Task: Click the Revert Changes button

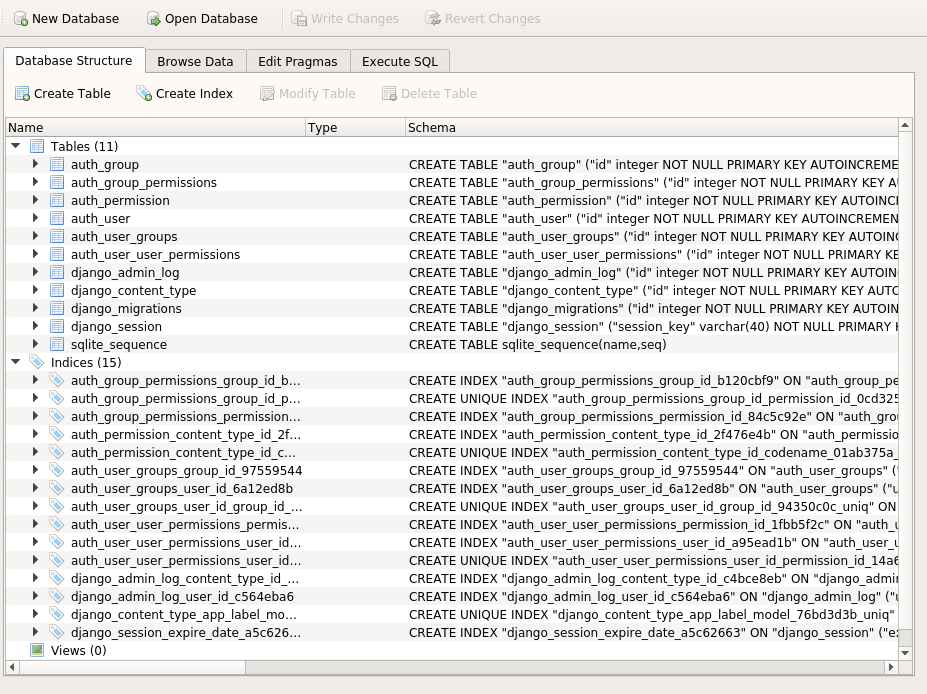Action: (482, 19)
